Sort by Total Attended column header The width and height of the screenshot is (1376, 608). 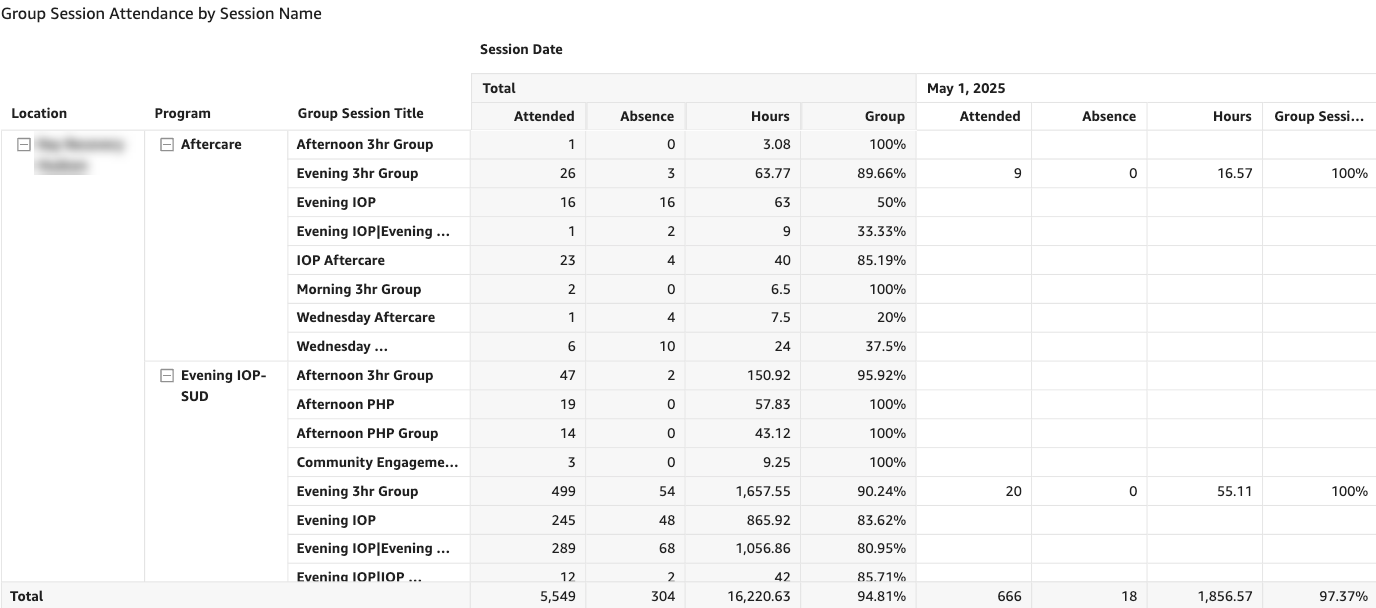[544, 116]
